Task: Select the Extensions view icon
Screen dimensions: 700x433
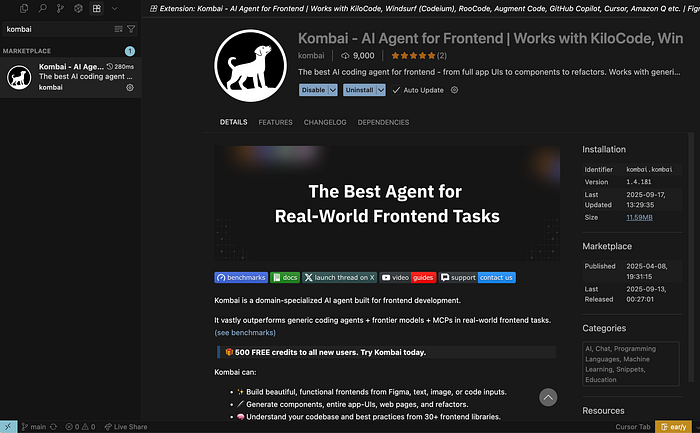Action: click(96, 8)
